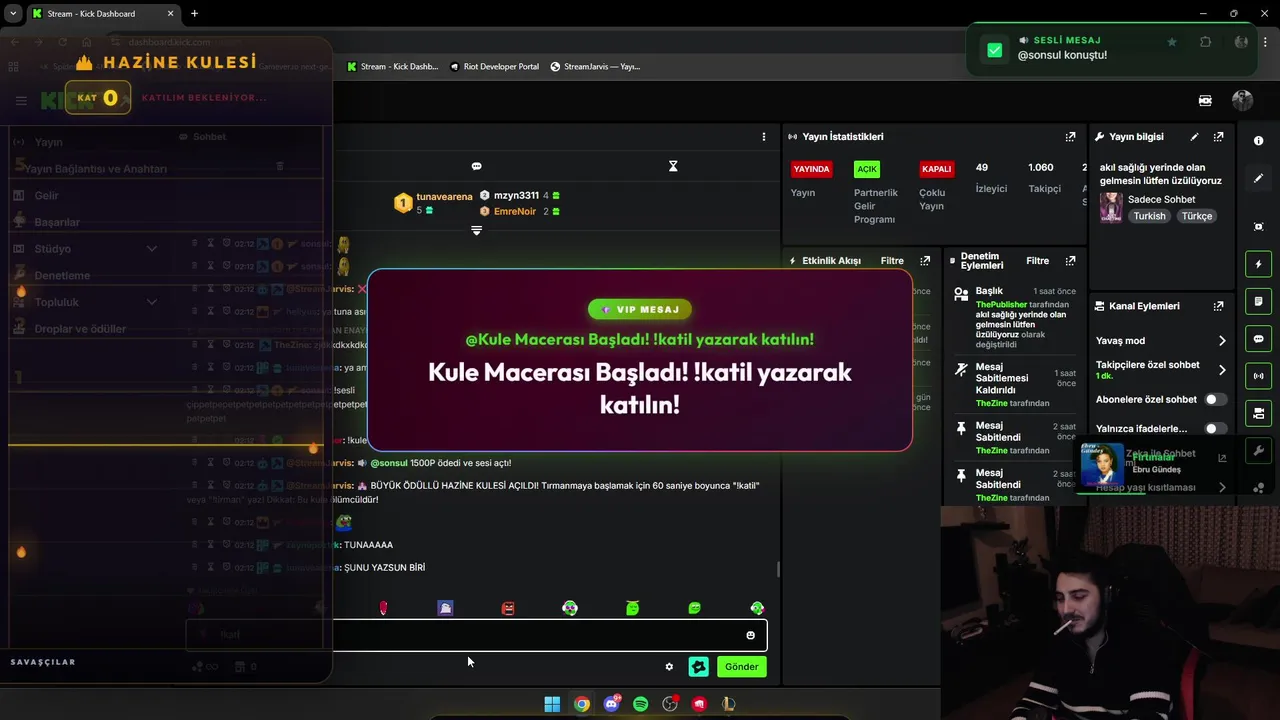Open the emoji picker in chat input

coord(750,635)
